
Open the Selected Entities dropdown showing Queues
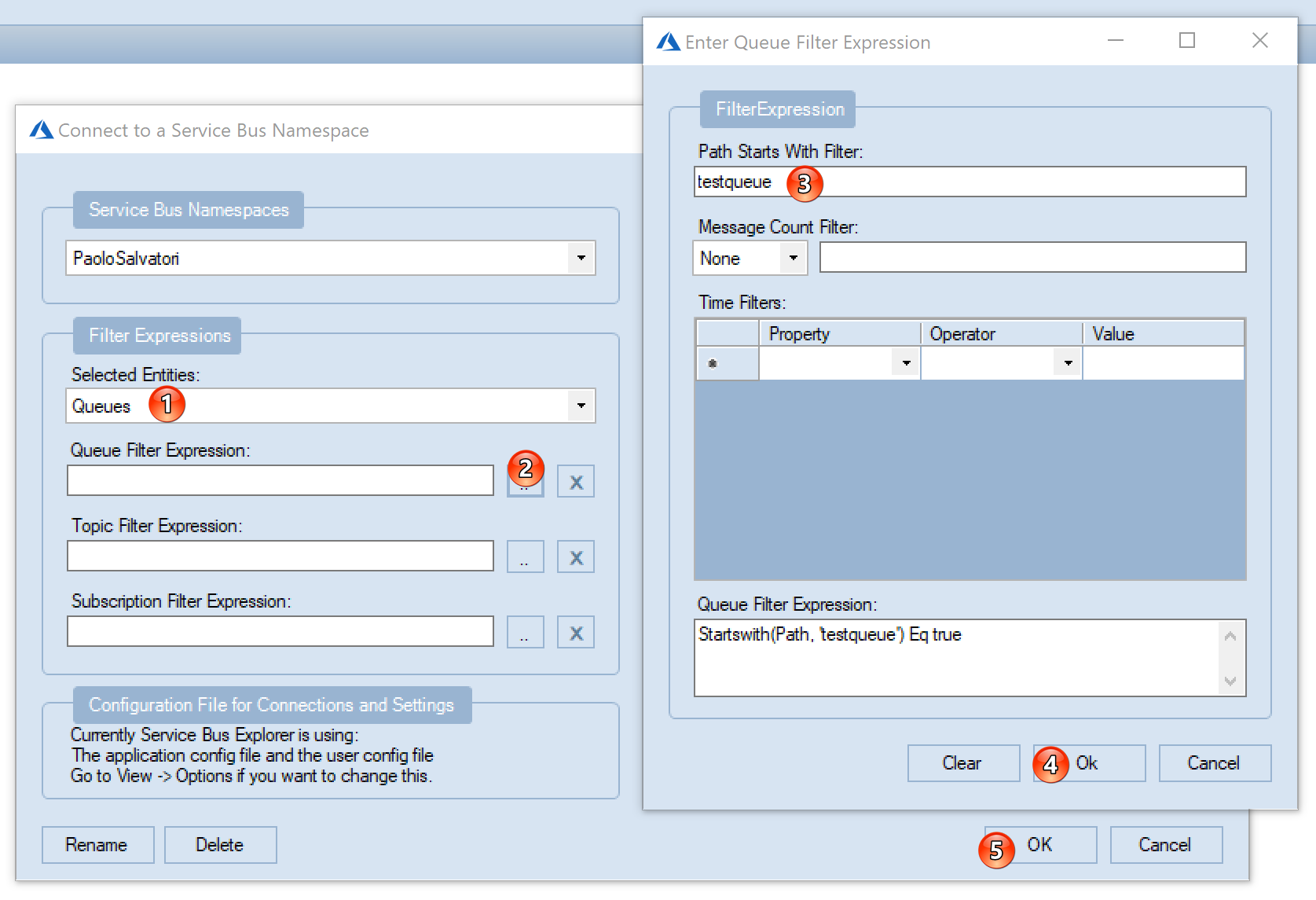pyautogui.click(x=581, y=406)
